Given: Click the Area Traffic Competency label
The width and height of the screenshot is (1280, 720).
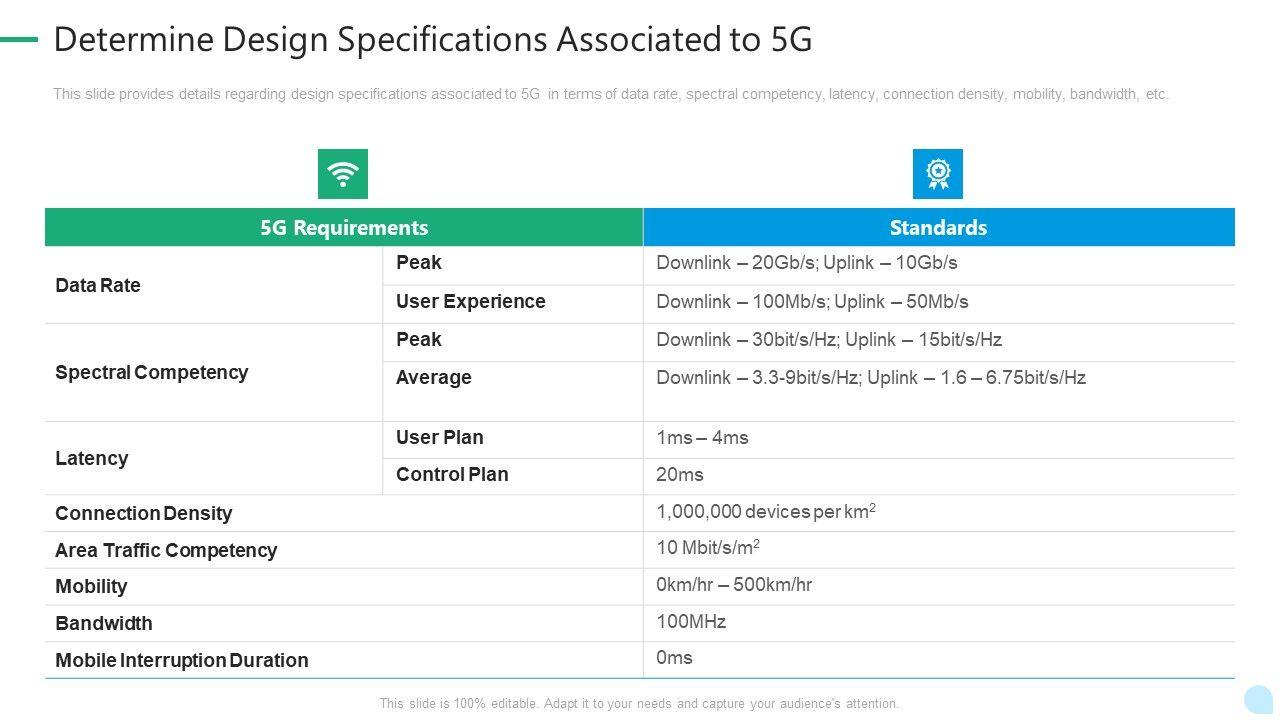Looking at the screenshot, I should pyautogui.click(x=166, y=551).
